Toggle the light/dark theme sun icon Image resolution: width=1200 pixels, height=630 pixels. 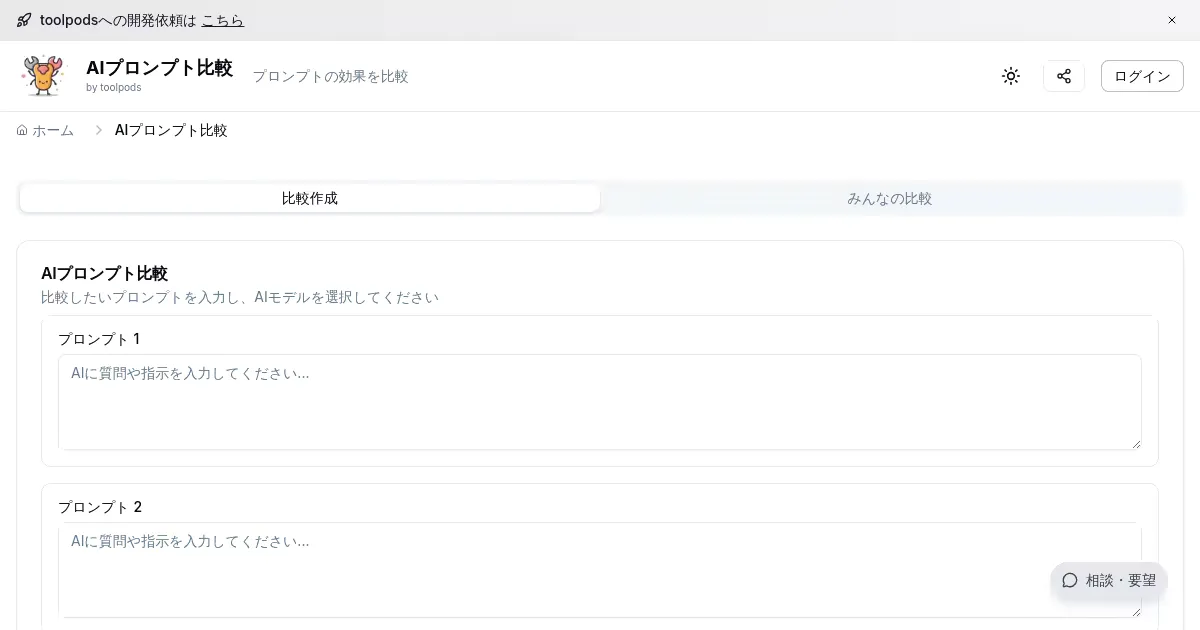tap(1011, 76)
